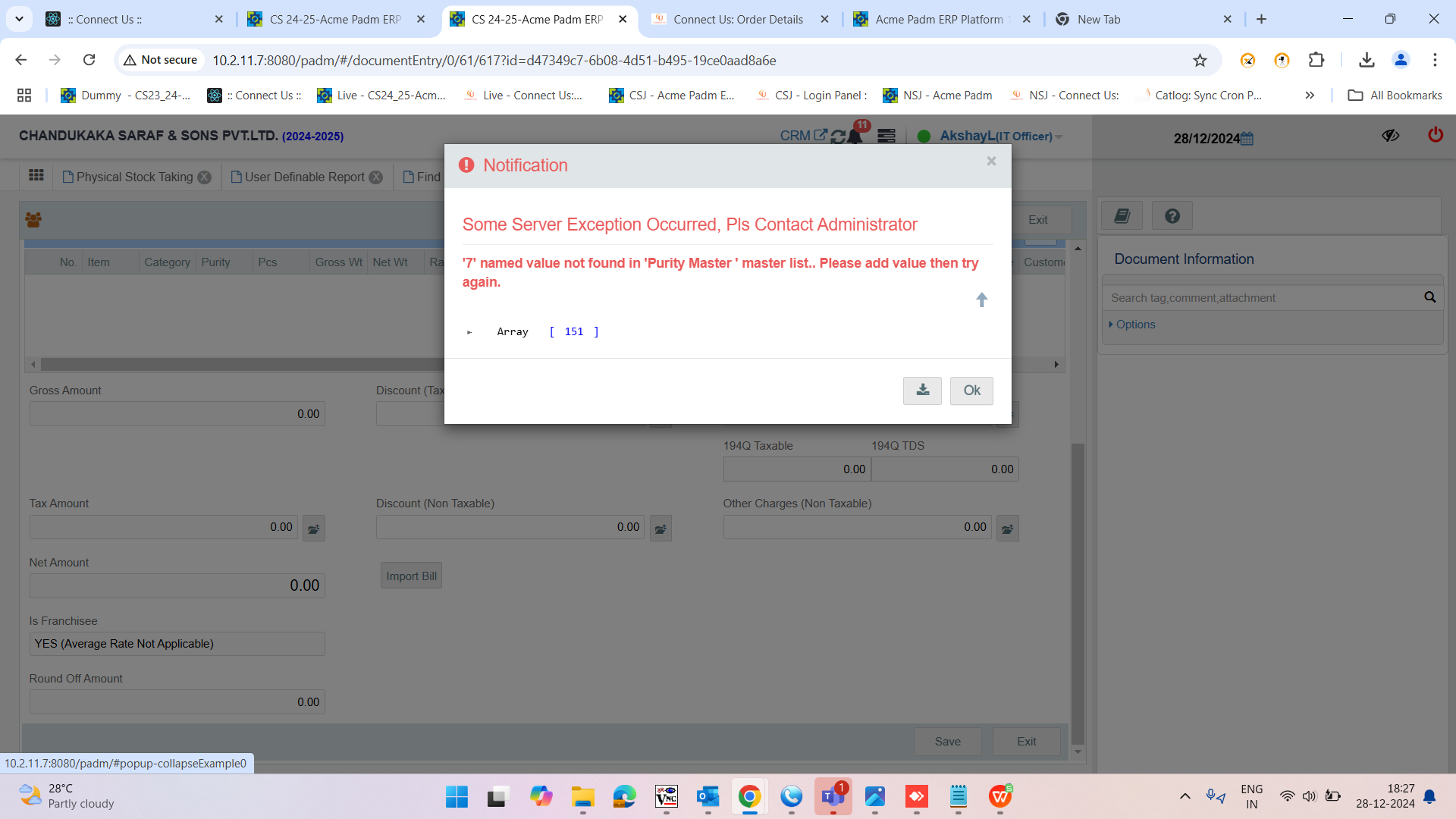The image size is (1456, 819).
Task: Open the notifications bell with 11 alerts
Action: [x=855, y=136]
